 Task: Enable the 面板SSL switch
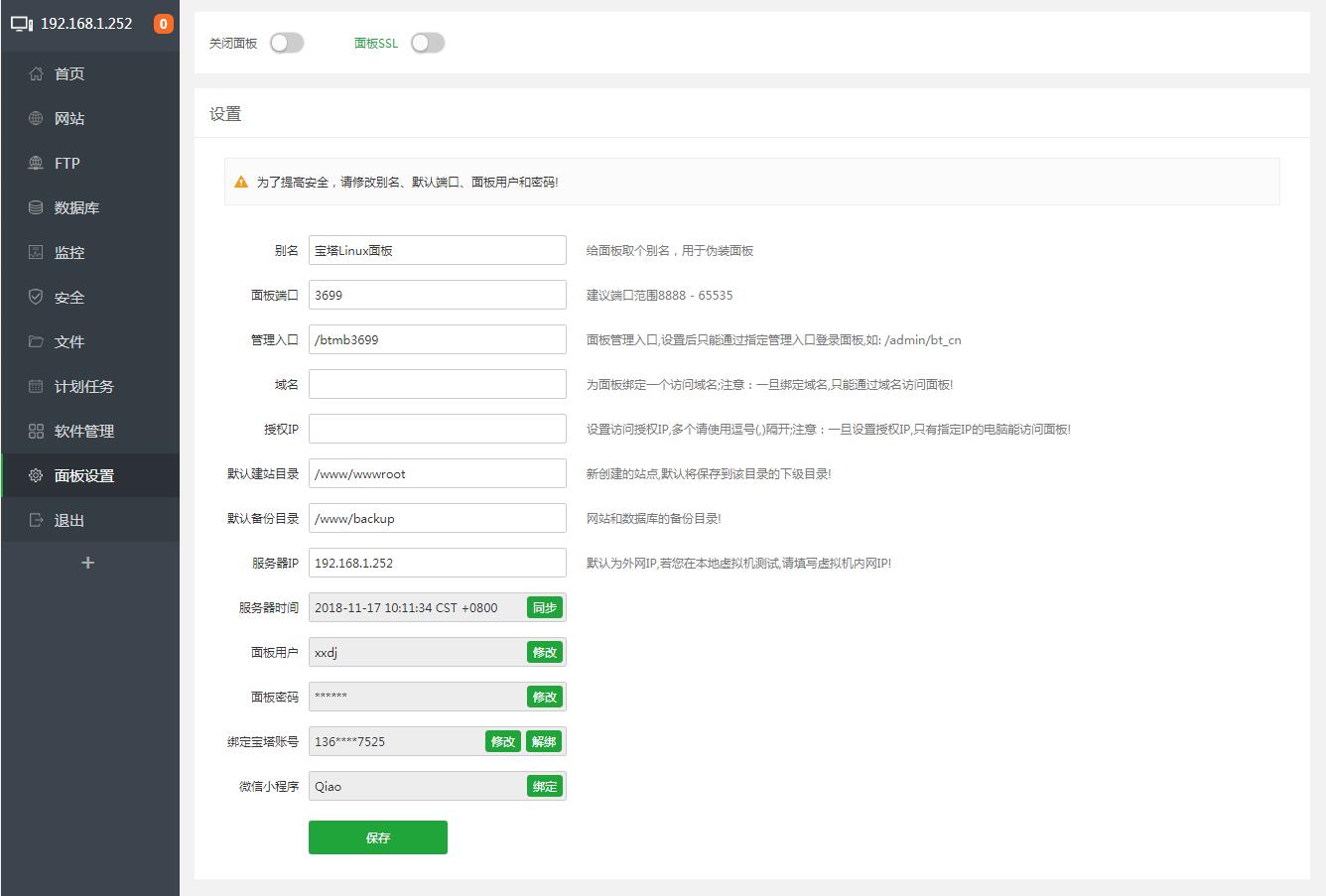(x=428, y=43)
